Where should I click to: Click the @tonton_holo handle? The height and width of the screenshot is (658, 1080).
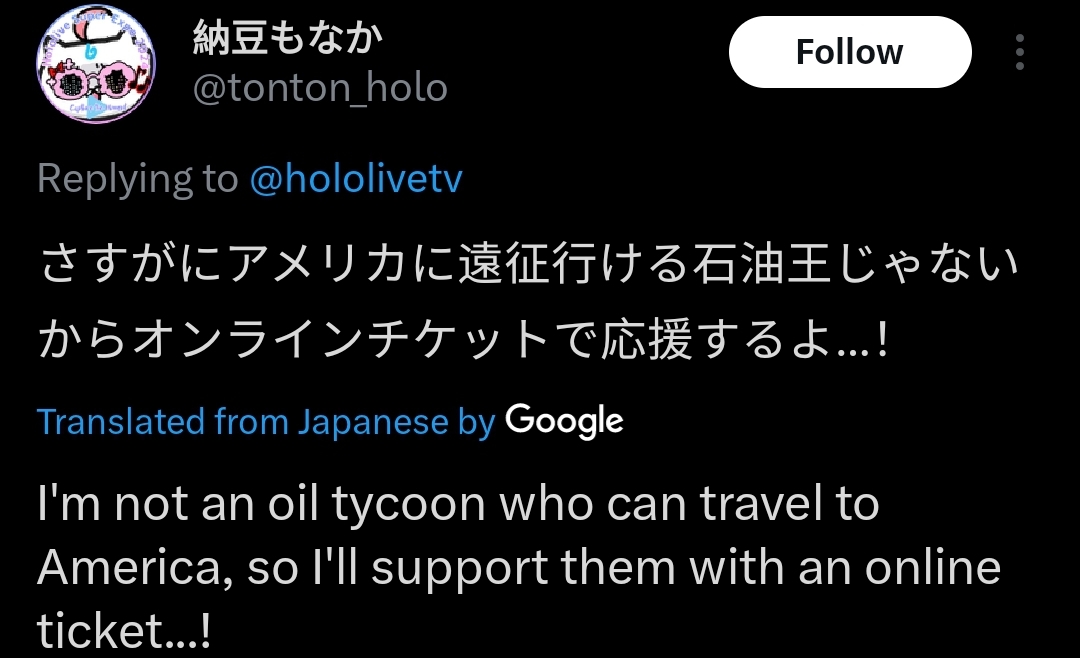point(319,89)
